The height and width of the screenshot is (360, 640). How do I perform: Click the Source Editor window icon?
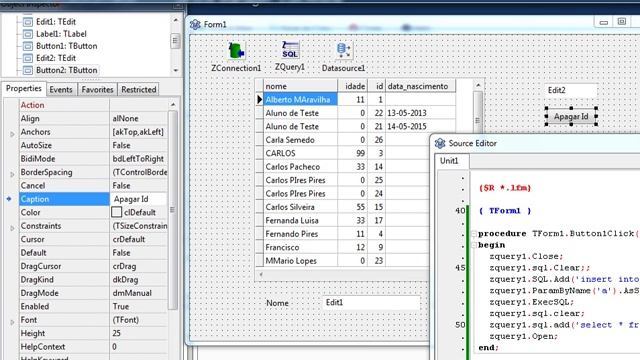pos(440,143)
